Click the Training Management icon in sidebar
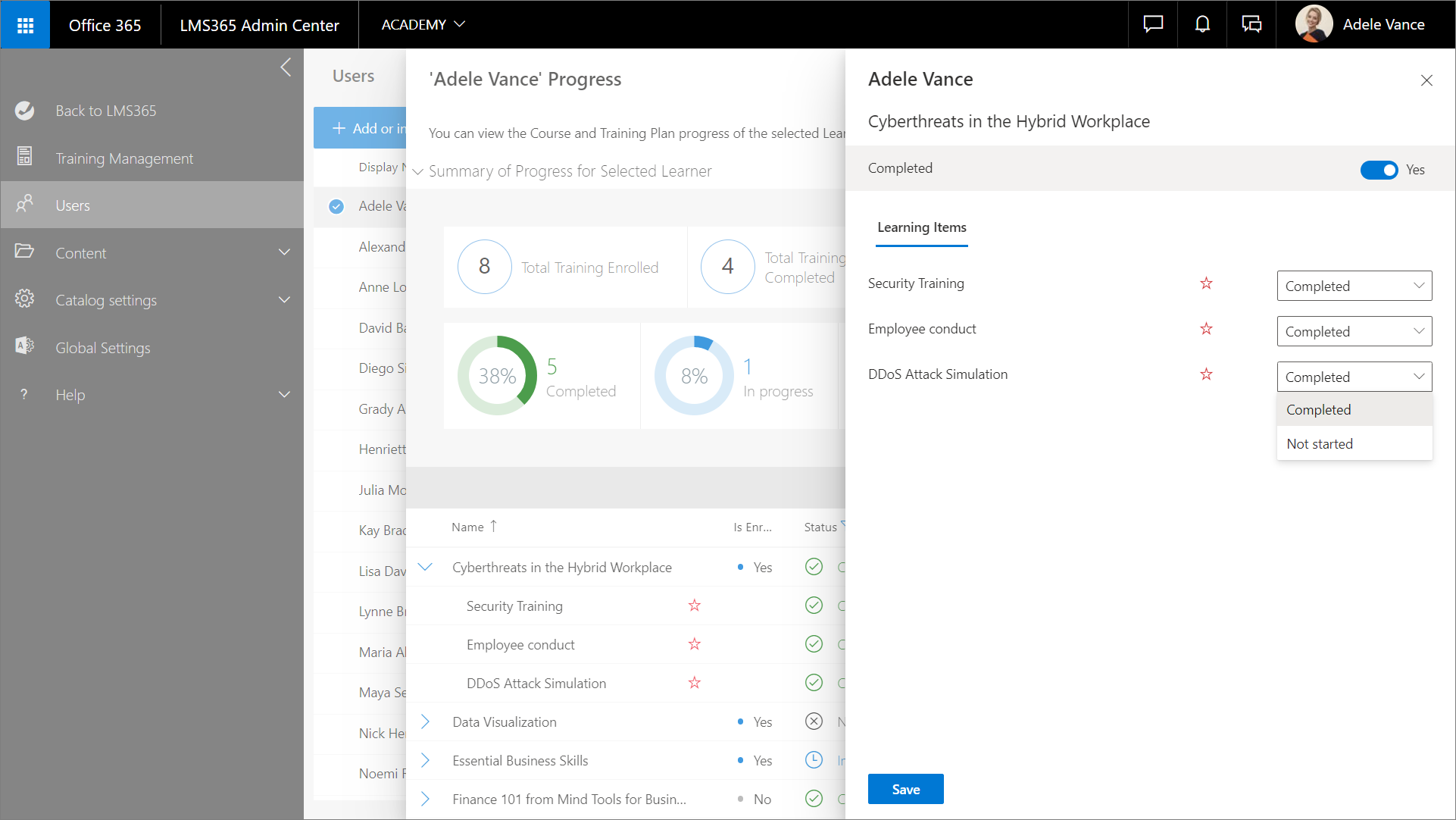The width and height of the screenshot is (1456, 820). 24,157
